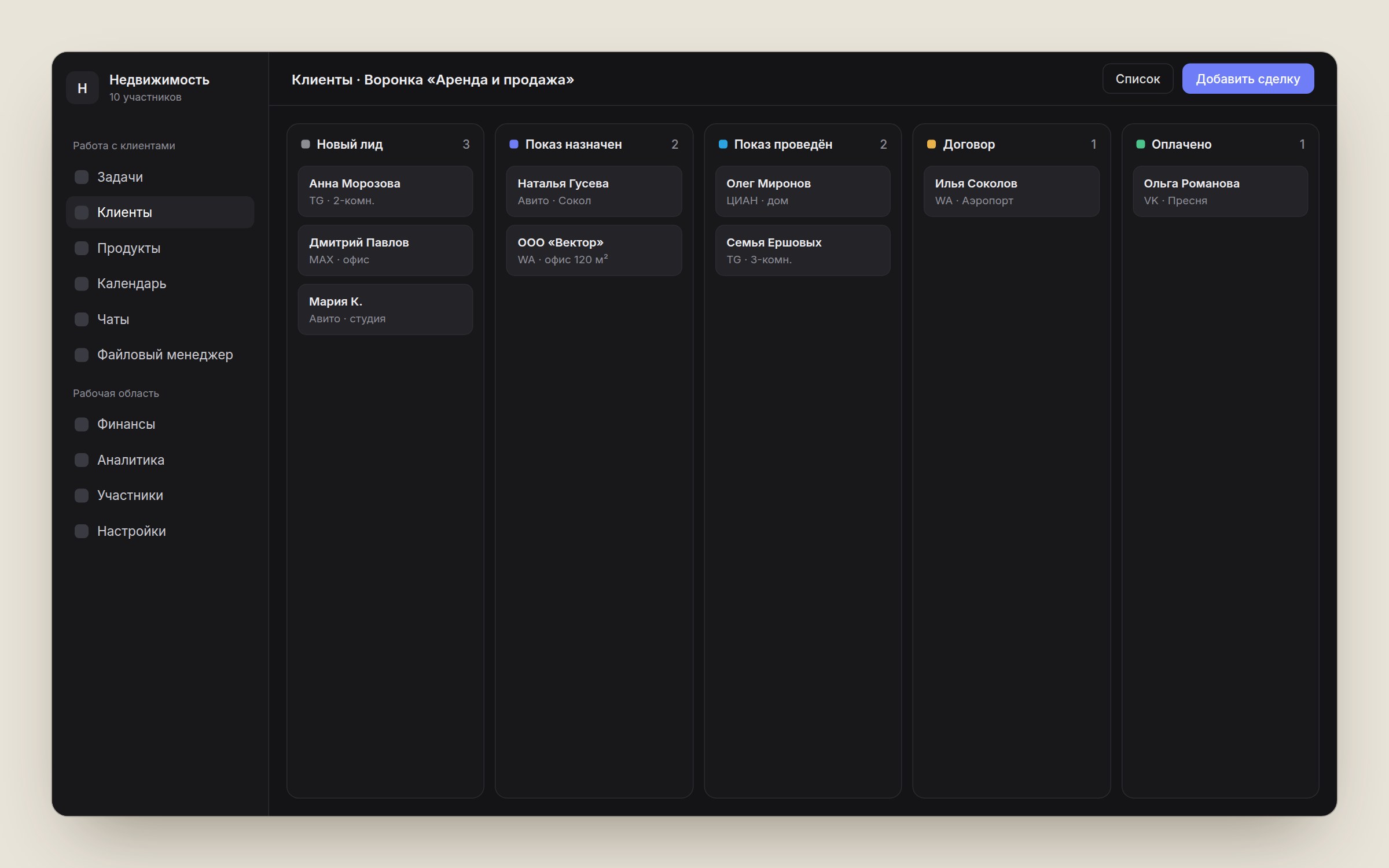Open the Календарь section
1389x868 pixels.
(x=160, y=284)
